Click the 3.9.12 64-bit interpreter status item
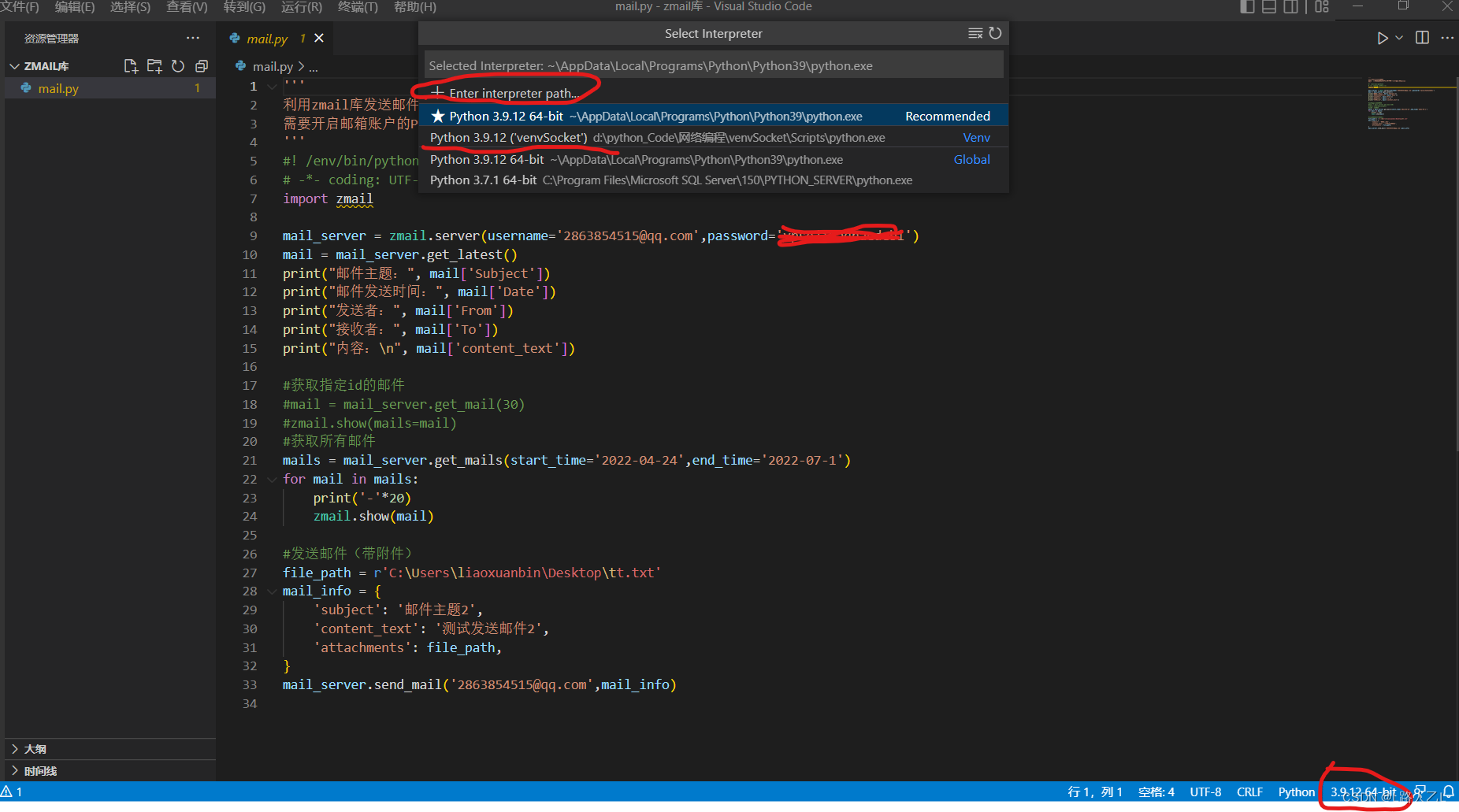This screenshot has height=812, width=1459. click(x=1363, y=792)
